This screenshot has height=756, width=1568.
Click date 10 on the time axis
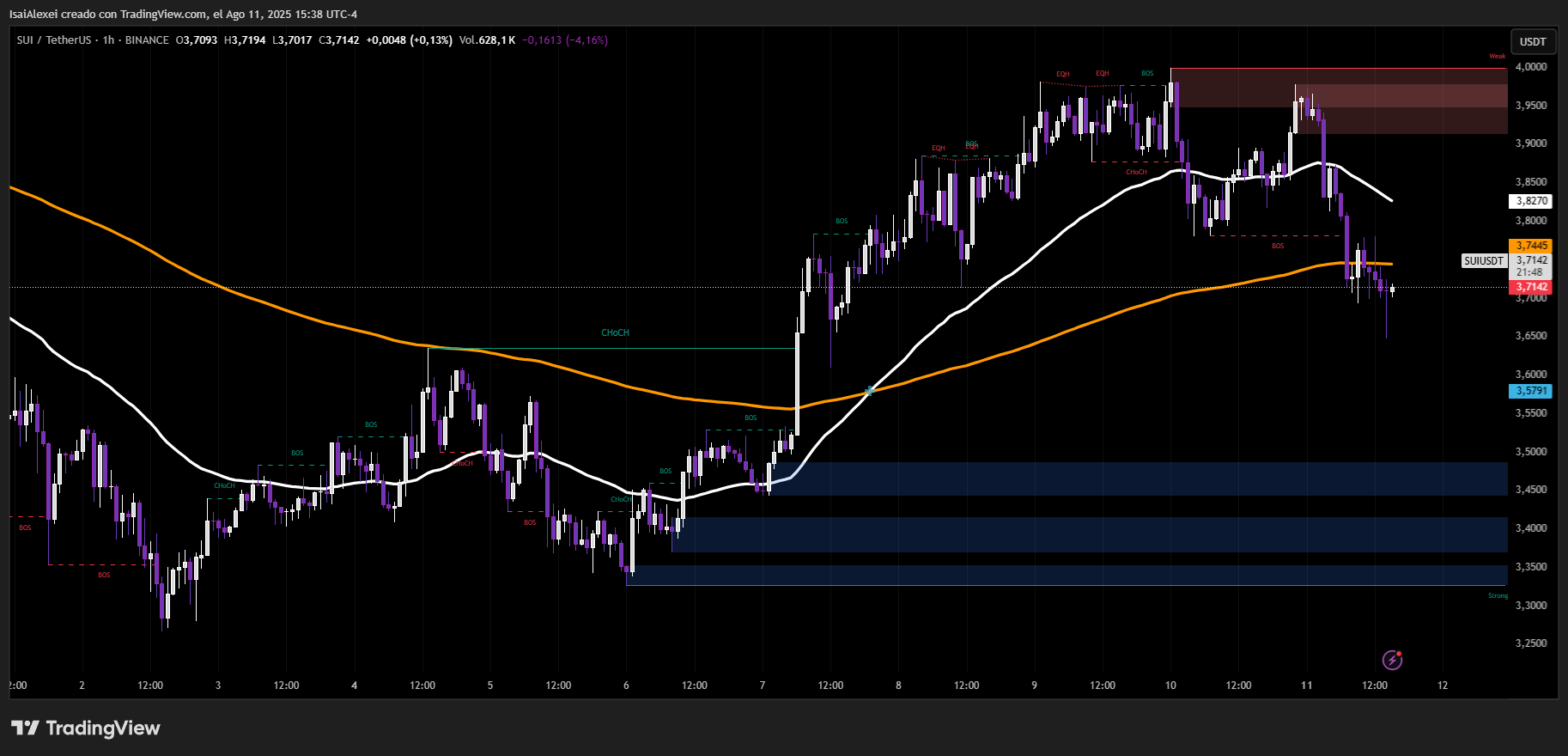(1170, 686)
